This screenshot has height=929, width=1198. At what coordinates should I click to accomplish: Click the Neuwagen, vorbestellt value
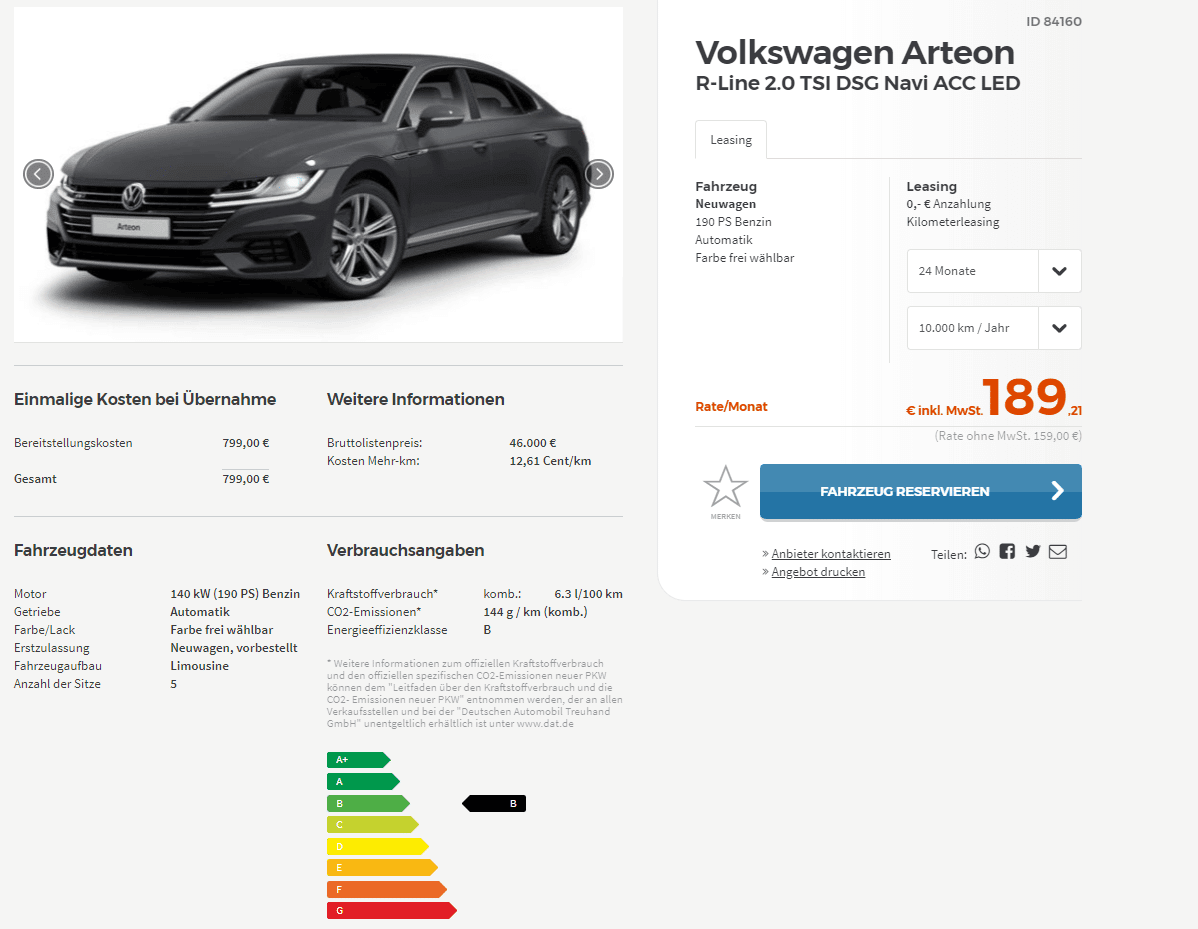[x=234, y=648]
